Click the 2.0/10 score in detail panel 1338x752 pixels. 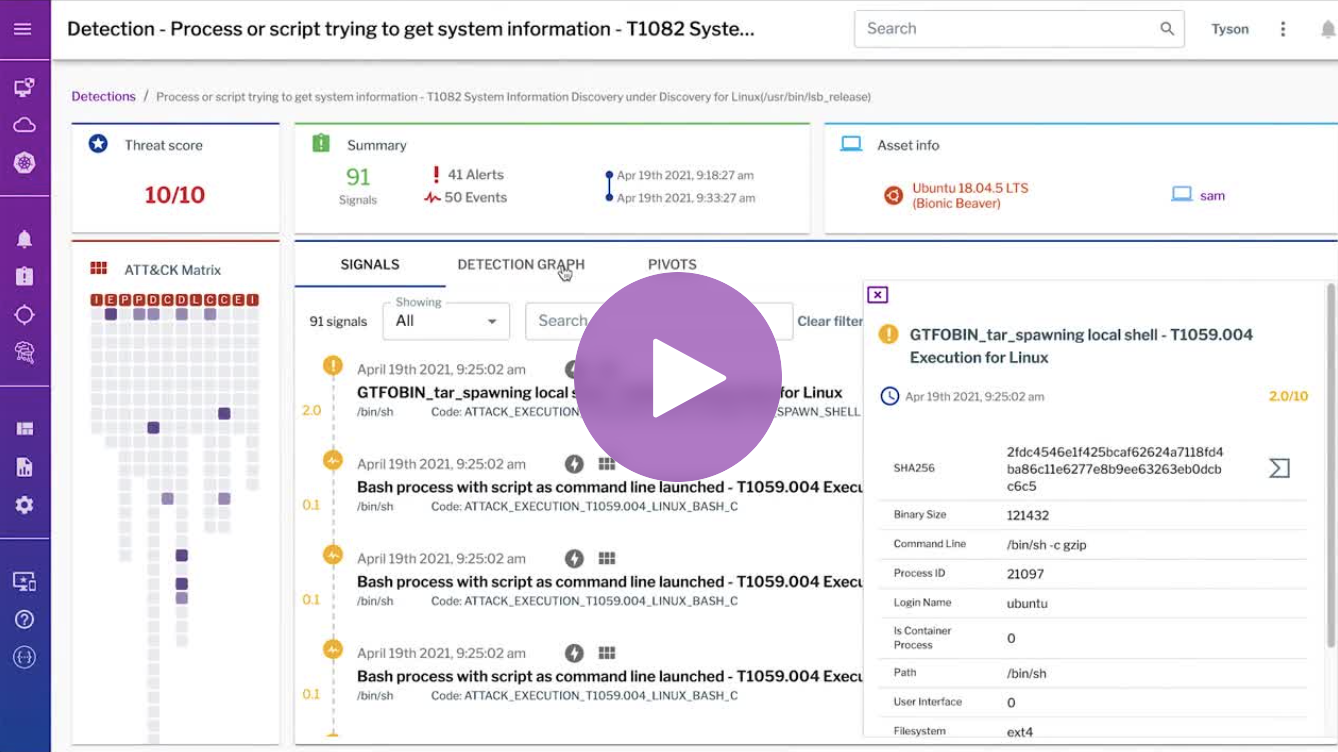pyautogui.click(x=1288, y=396)
